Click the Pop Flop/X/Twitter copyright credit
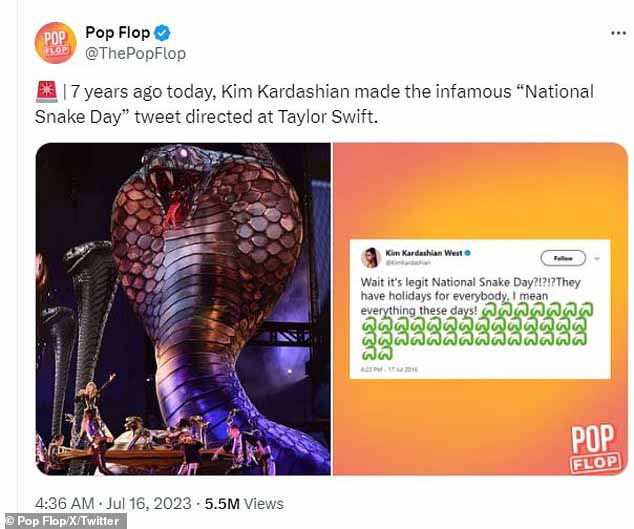 63,521
